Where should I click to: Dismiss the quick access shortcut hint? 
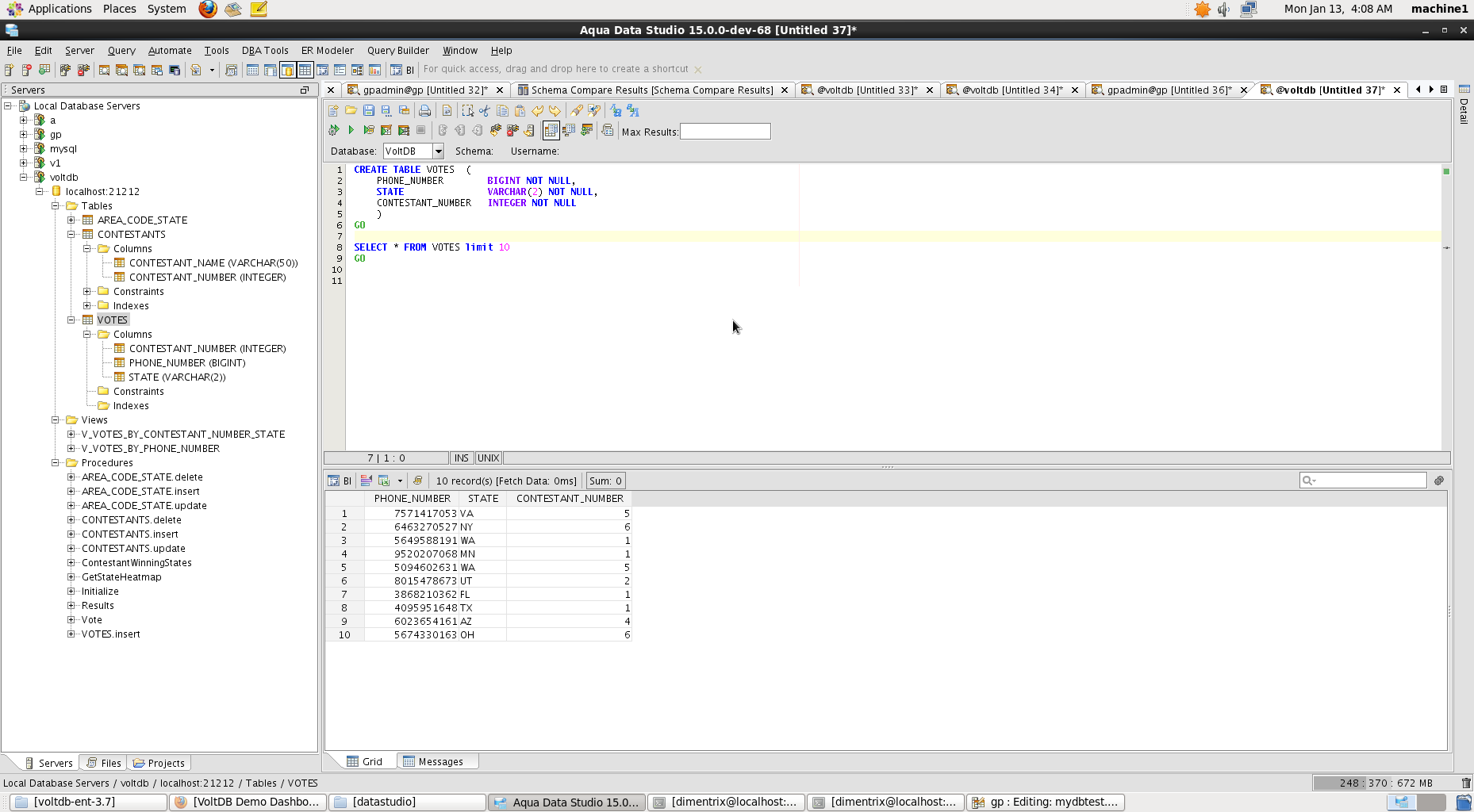pyautogui.click(x=697, y=70)
